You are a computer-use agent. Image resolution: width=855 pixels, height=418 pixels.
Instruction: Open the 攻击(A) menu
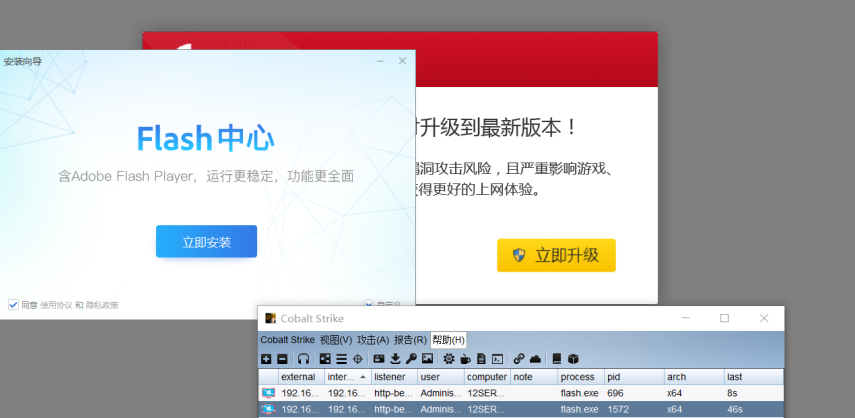coord(373,340)
